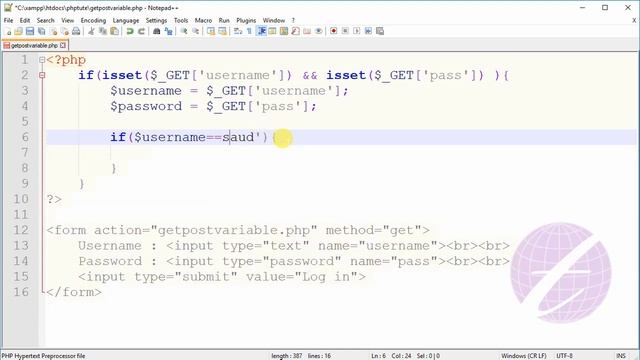Click the Close document toolbar icon

[x=53, y=31]
